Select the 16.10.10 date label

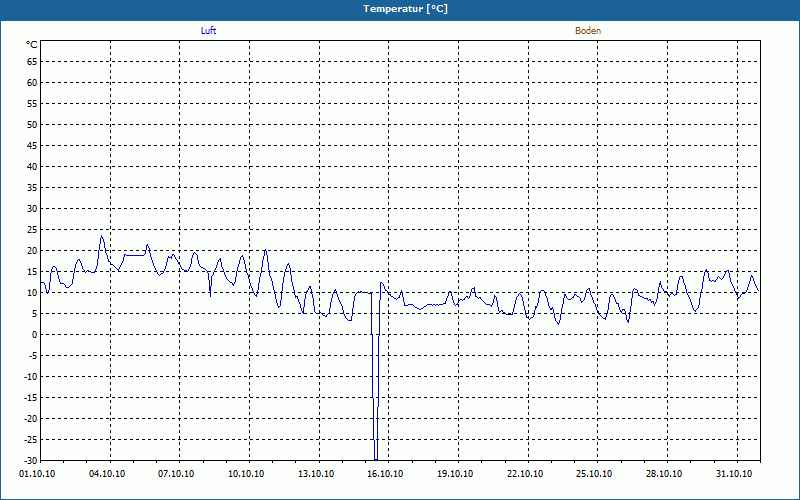(x=385, y=474)
